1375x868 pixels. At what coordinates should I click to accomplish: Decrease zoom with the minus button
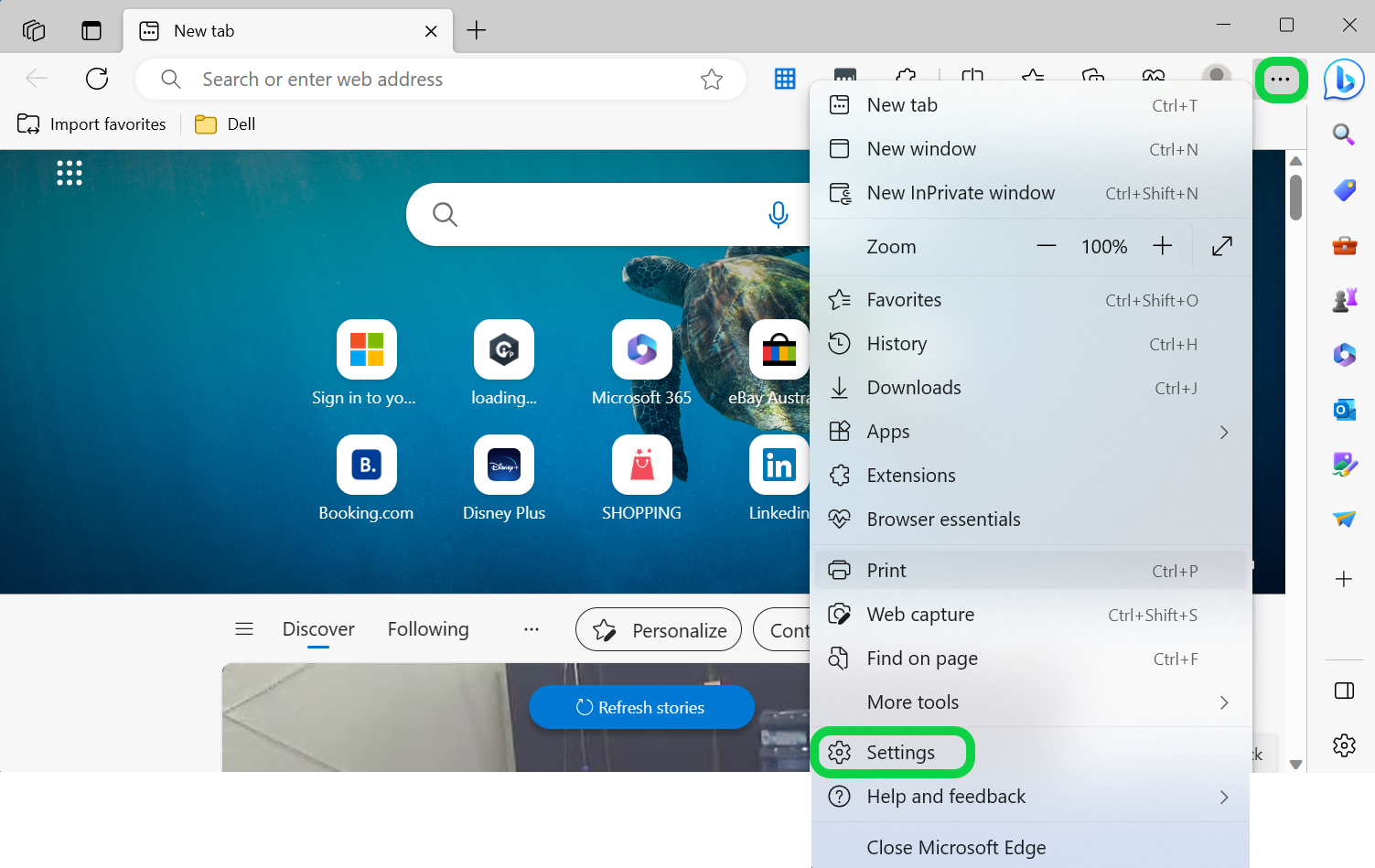pyautogui.click(x=1047, y=246)
